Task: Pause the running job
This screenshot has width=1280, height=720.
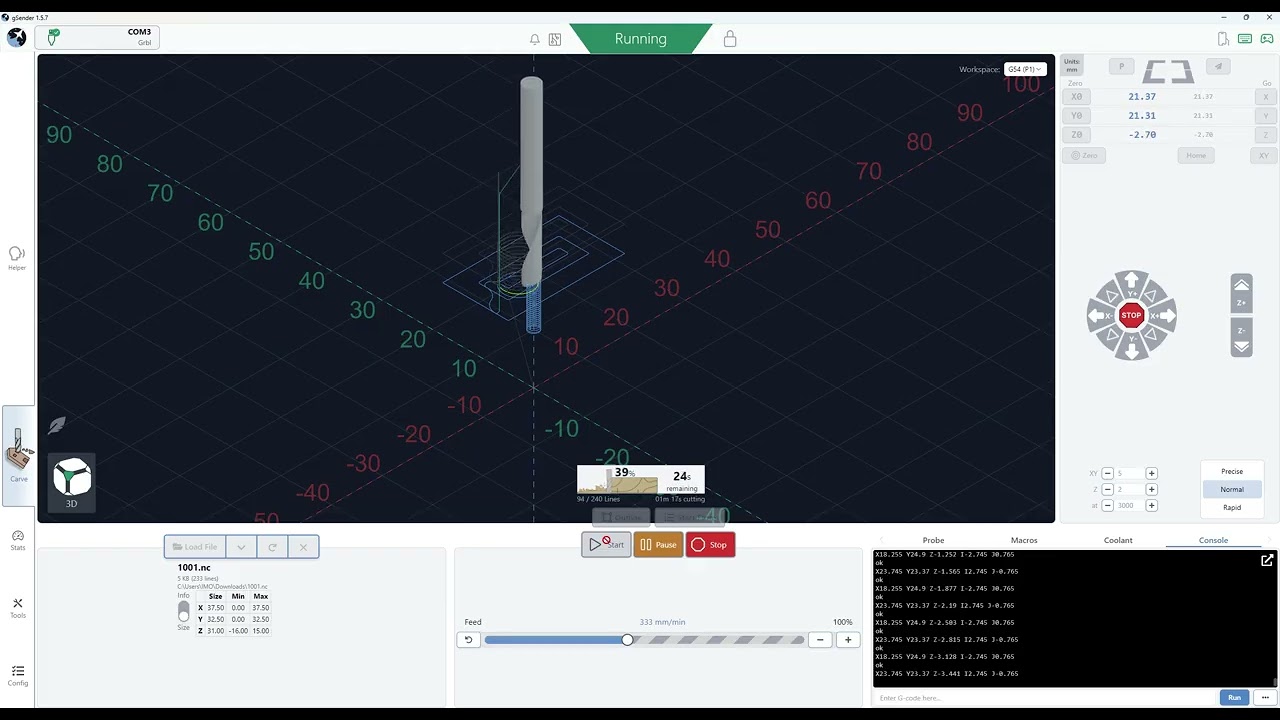Action: pos(658,544)
